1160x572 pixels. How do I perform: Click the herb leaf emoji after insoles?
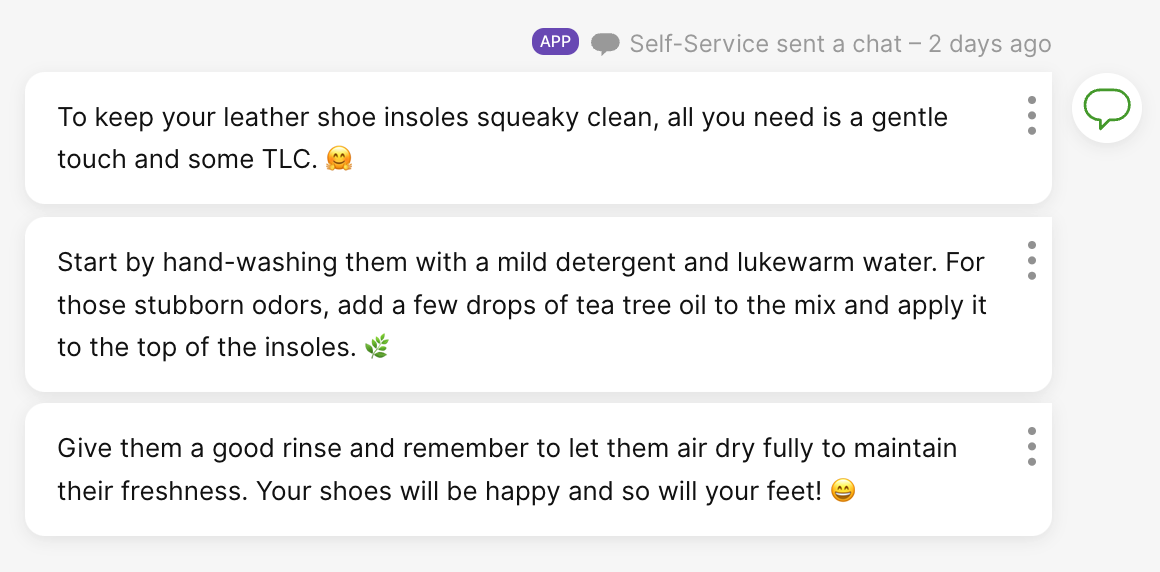pos(377,346)
